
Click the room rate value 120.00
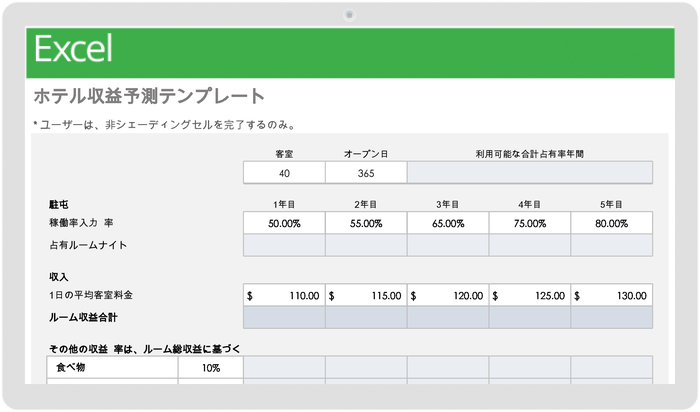pos(448,295)
